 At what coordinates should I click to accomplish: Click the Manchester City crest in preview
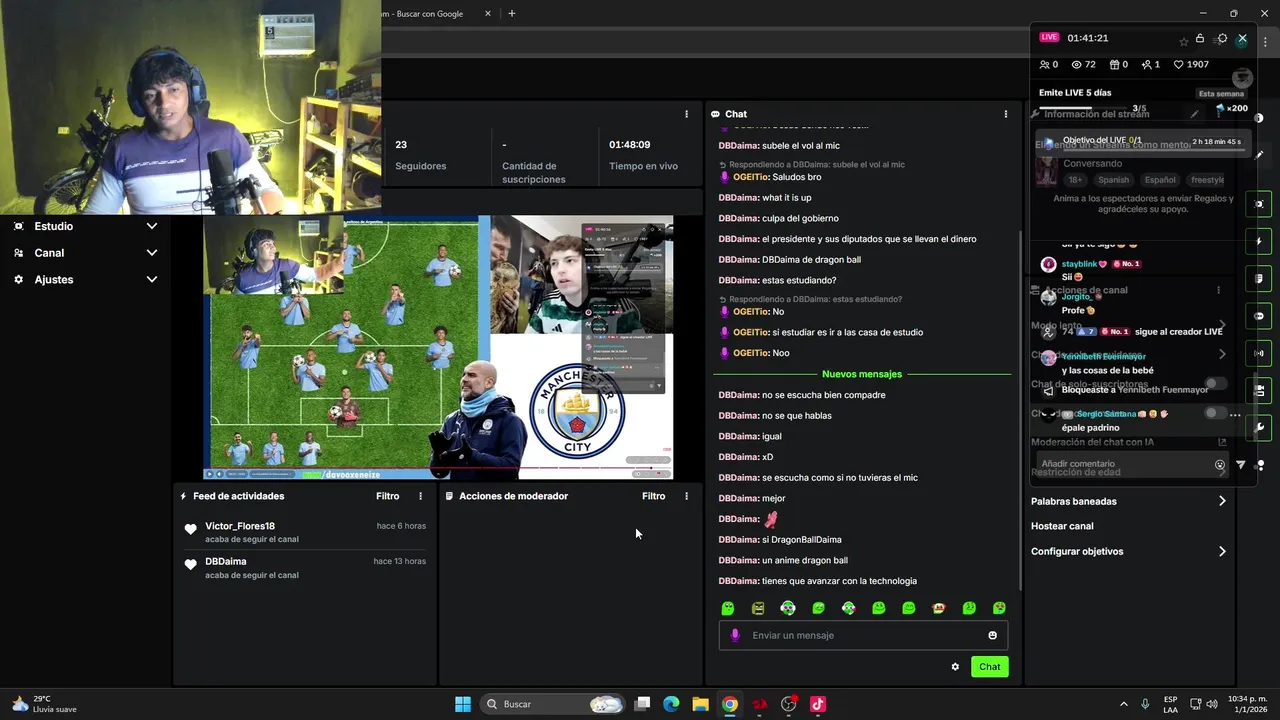(x=577, y=411)
